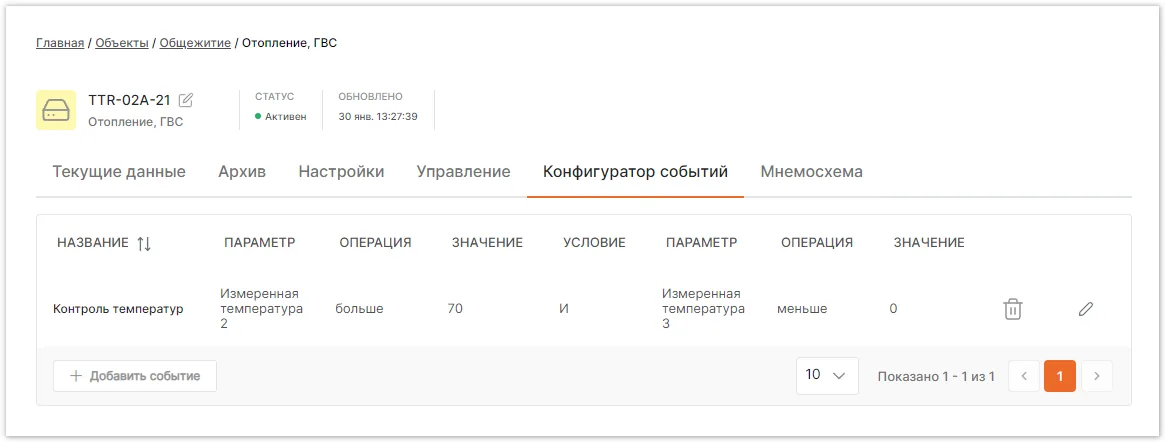This screenshot has width=1165, height=442.
Task: Follow Общежитие breadcrumb link
Action: point(195,43)
